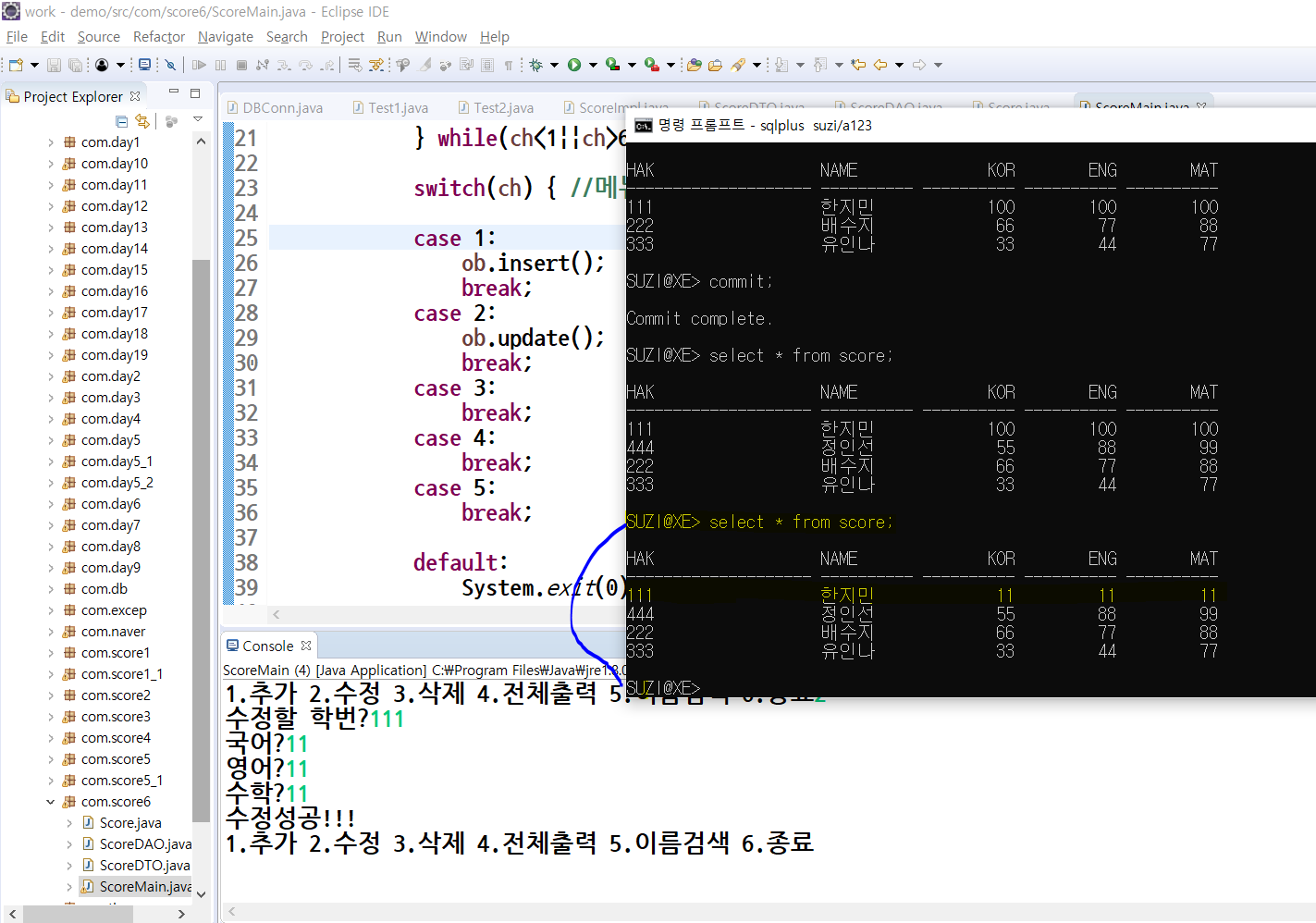Open the Navigate menu
Image resolution: width=1316 pixels, height=923 pixels.
point(226,37)
